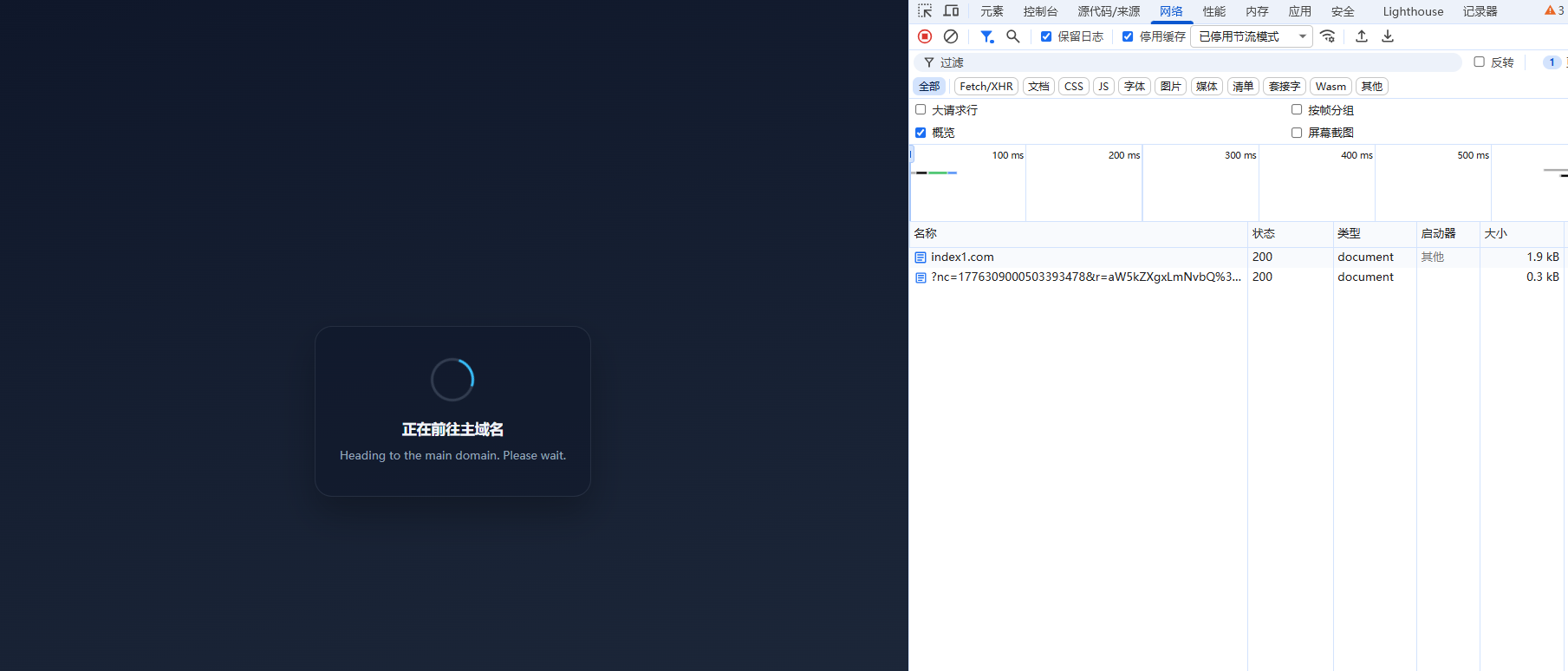Viewport: 1568px width, 671px height.
Task: Import HAR file upload icon
Action: 1362,36
